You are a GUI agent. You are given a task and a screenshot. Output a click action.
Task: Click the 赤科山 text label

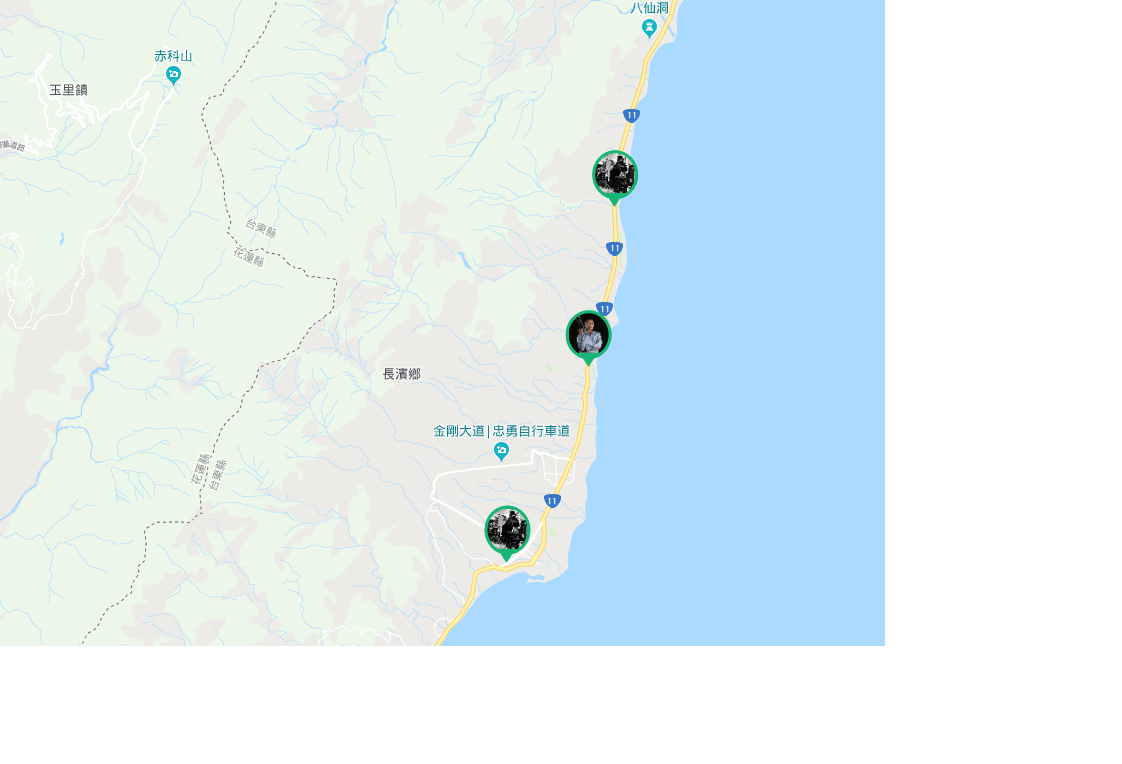(x=173, y=57)
